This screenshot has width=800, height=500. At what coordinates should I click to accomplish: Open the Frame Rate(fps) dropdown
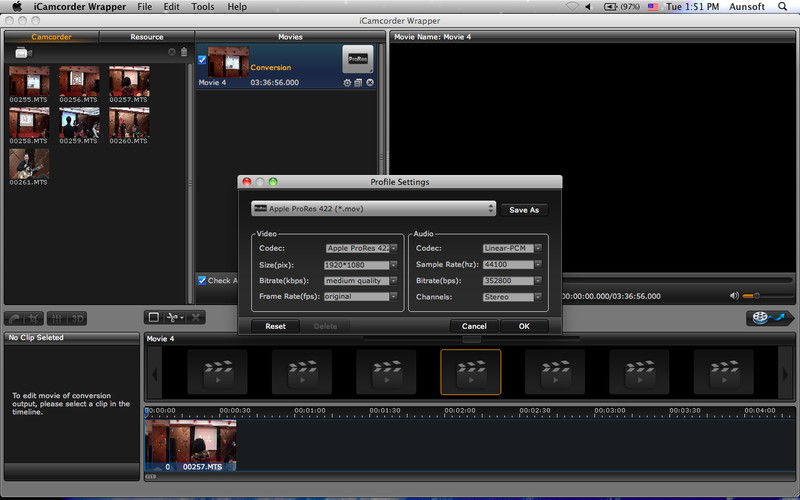pyautogui.click(x=361, y=296)
